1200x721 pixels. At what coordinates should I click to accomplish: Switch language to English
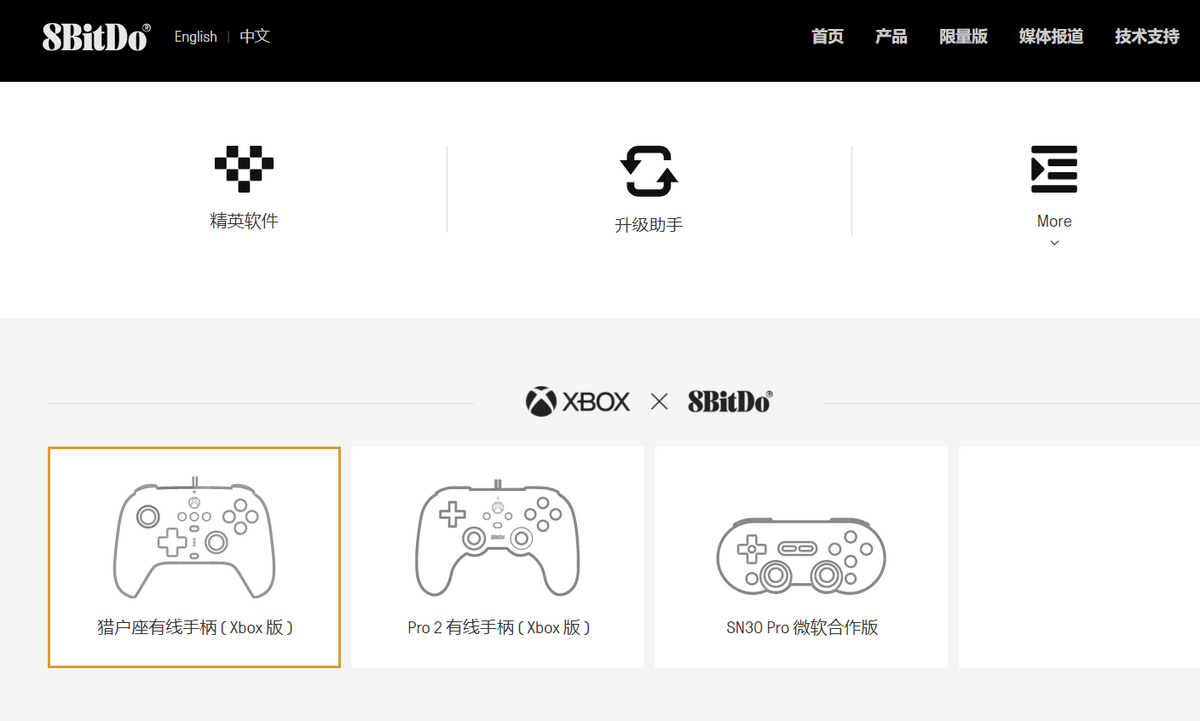pos(195,37)
